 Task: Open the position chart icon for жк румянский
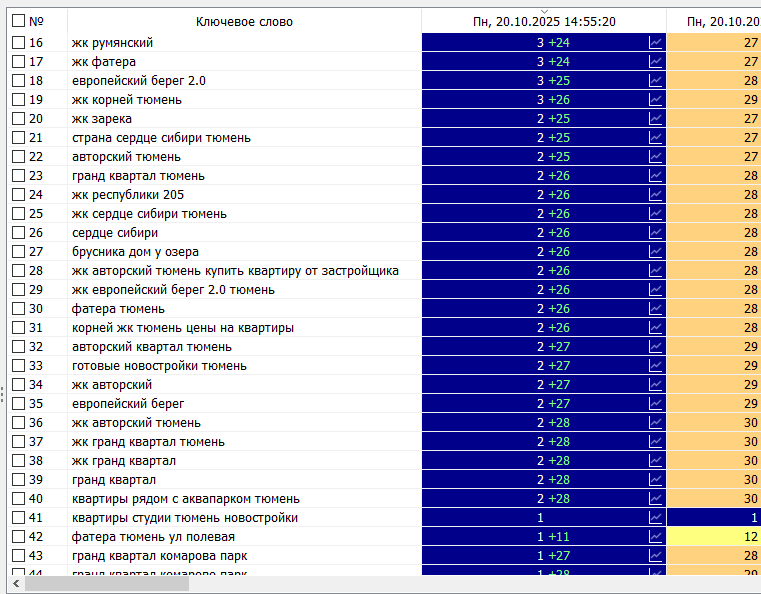point(655,42)
